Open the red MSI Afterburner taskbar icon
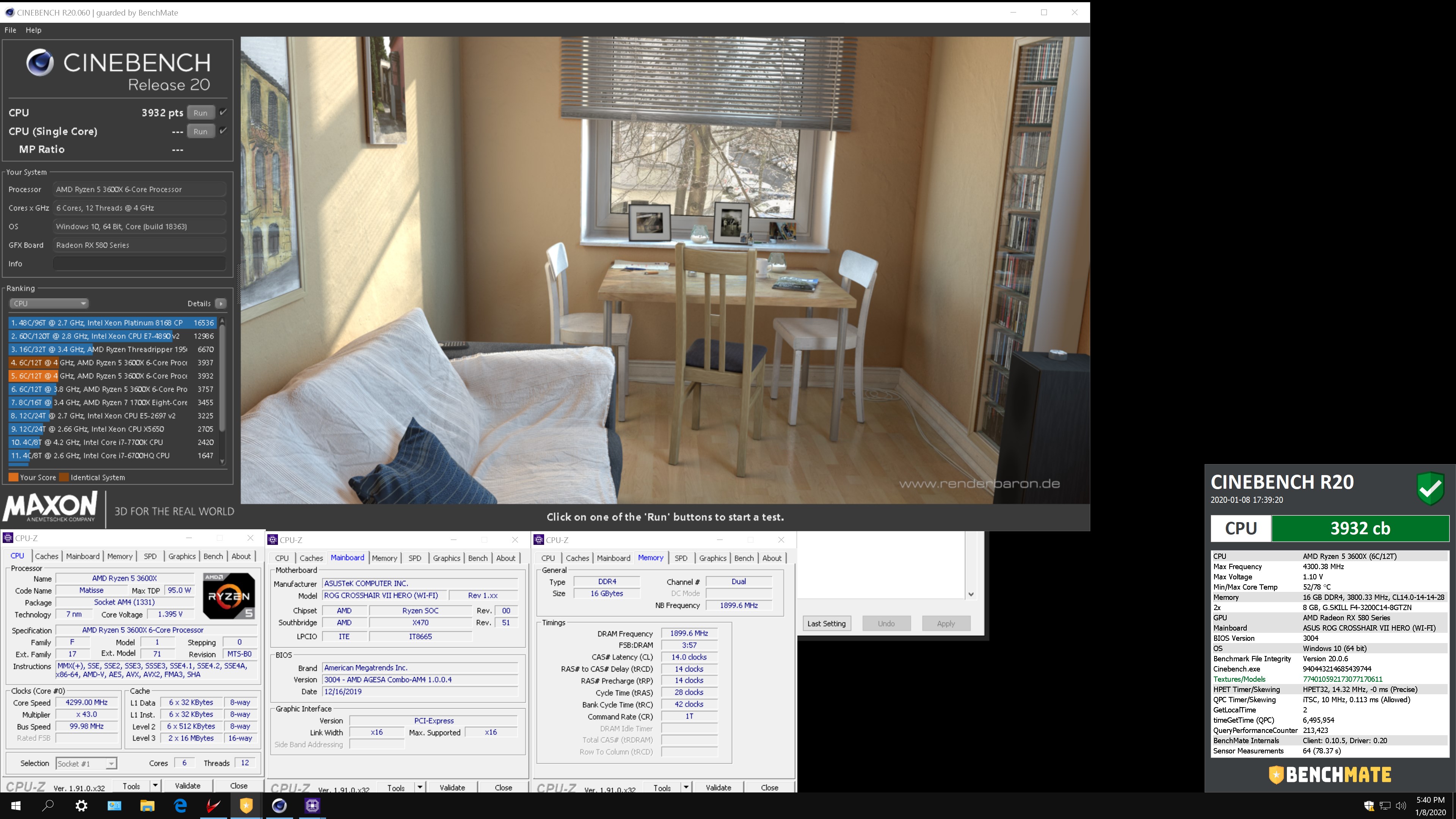The image size is (1456, 819). coord(213,805)
